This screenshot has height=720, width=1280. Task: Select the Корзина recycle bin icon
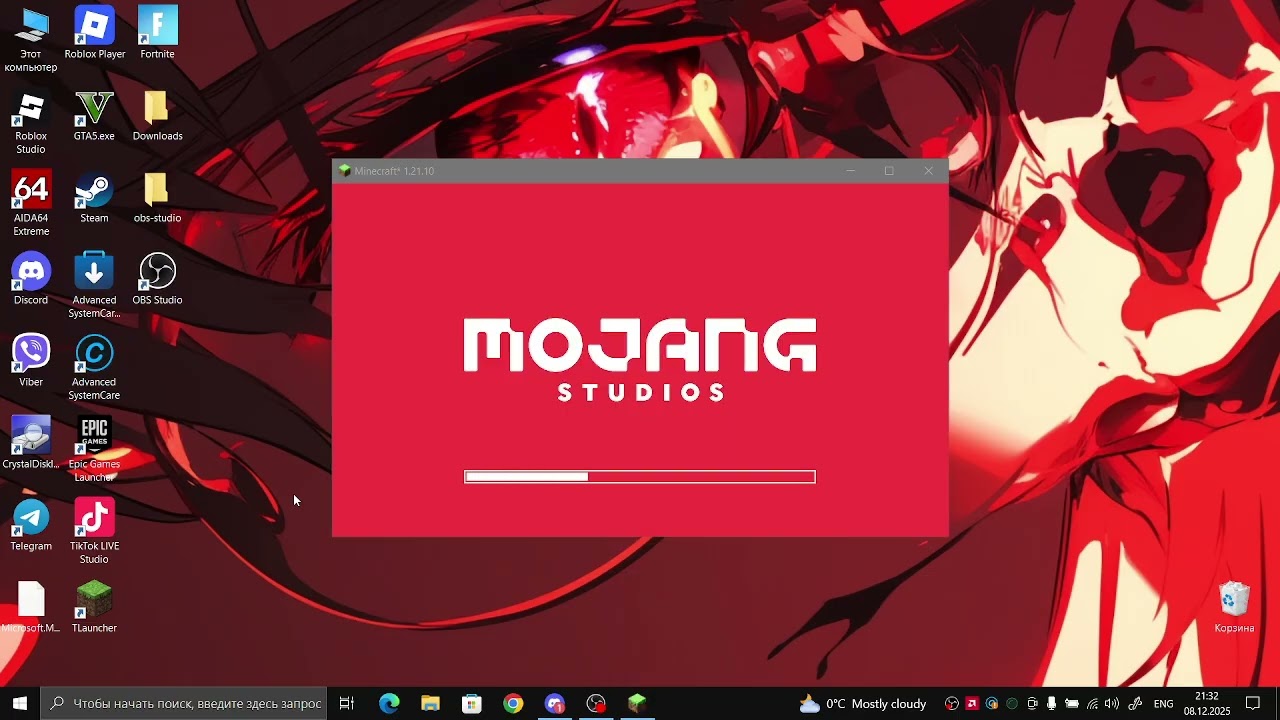click(1234, 607)
